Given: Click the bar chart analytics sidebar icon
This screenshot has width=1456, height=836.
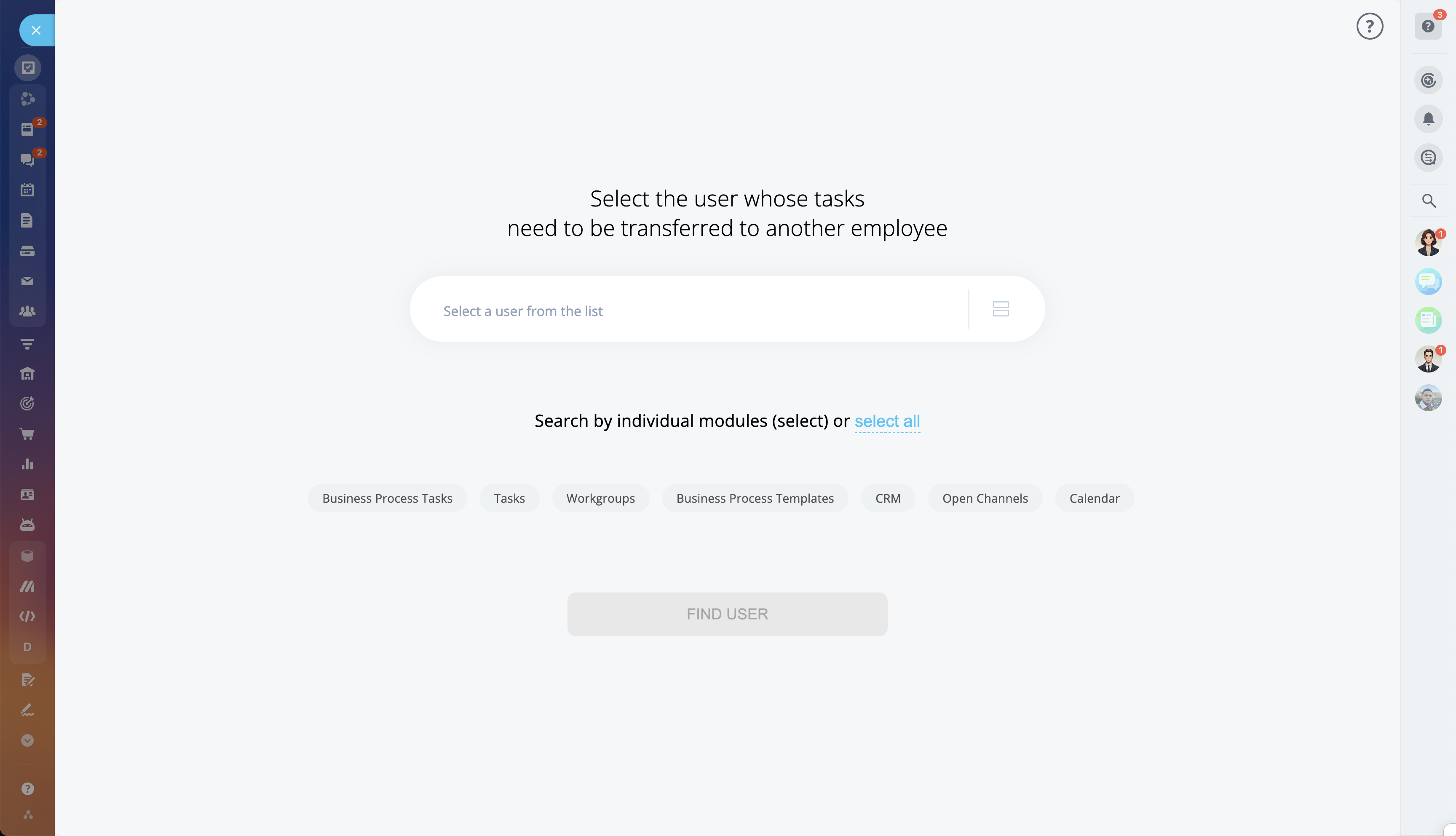Looking at the screenshot, I should pos(27,464).
